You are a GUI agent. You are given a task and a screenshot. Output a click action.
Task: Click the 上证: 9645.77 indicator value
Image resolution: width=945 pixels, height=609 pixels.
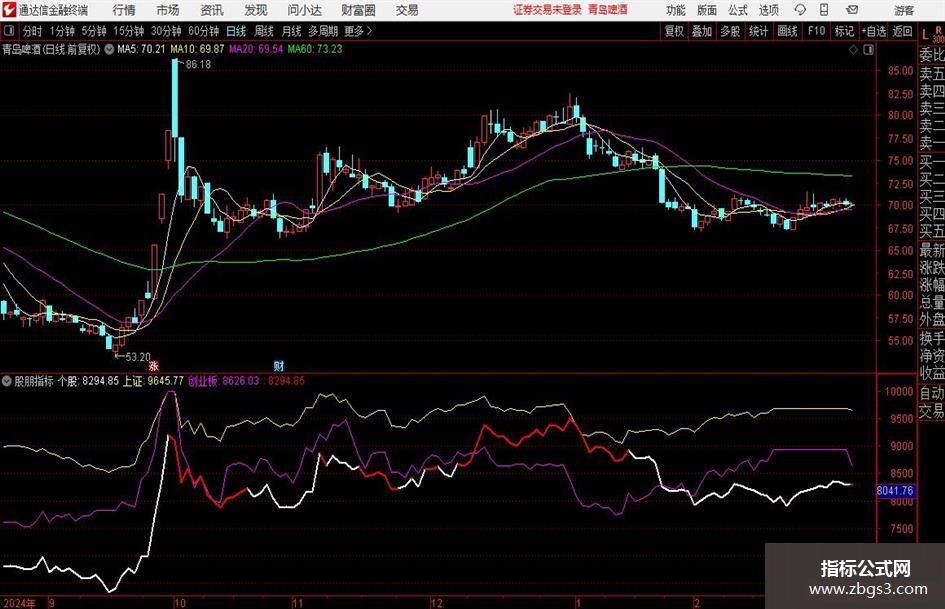tap(153, 381)
